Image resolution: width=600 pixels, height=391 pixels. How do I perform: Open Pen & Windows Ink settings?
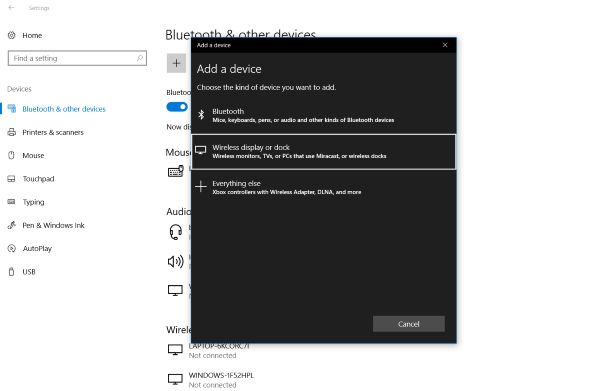tap(53, 225)
